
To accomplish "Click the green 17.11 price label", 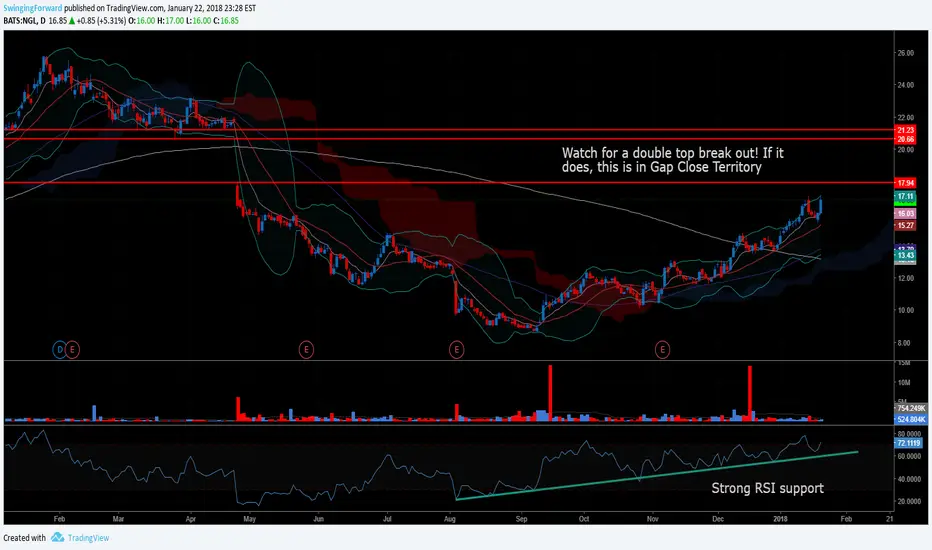I will click(x=905, y=196).
